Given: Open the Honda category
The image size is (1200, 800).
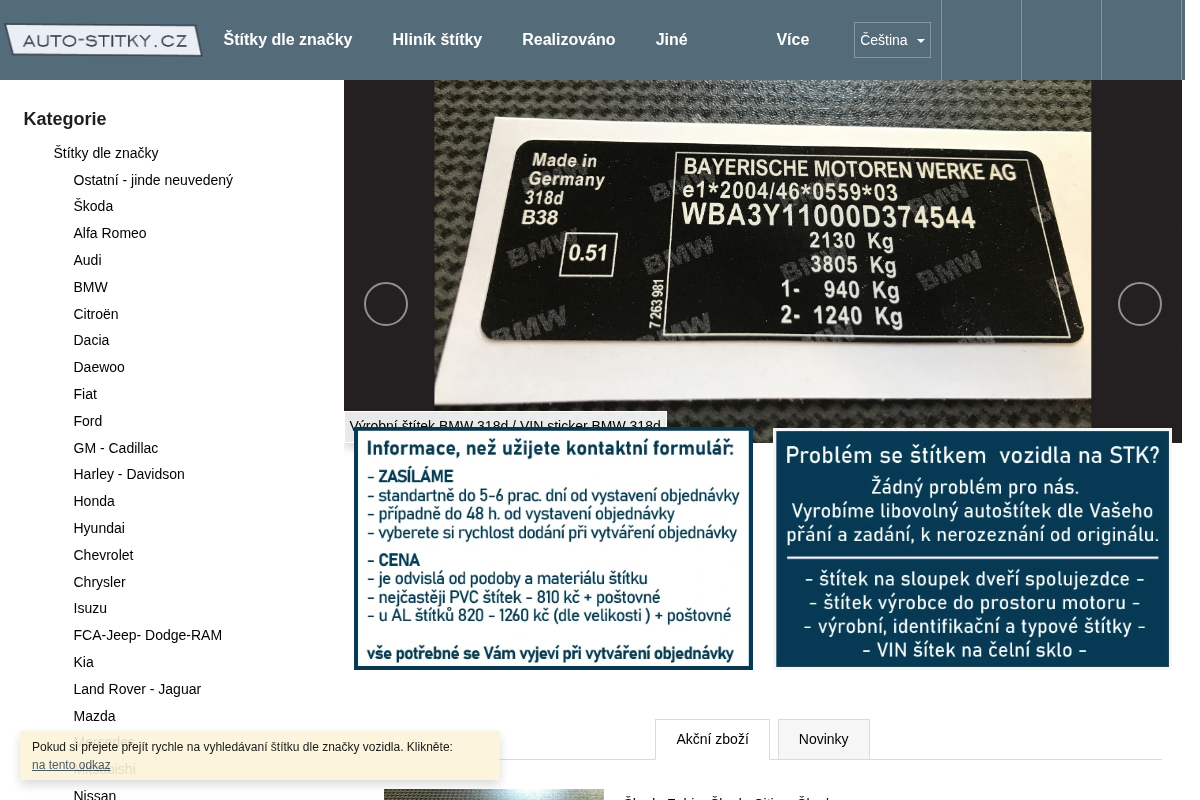Looking at the screenshot, I should point(94,501).
